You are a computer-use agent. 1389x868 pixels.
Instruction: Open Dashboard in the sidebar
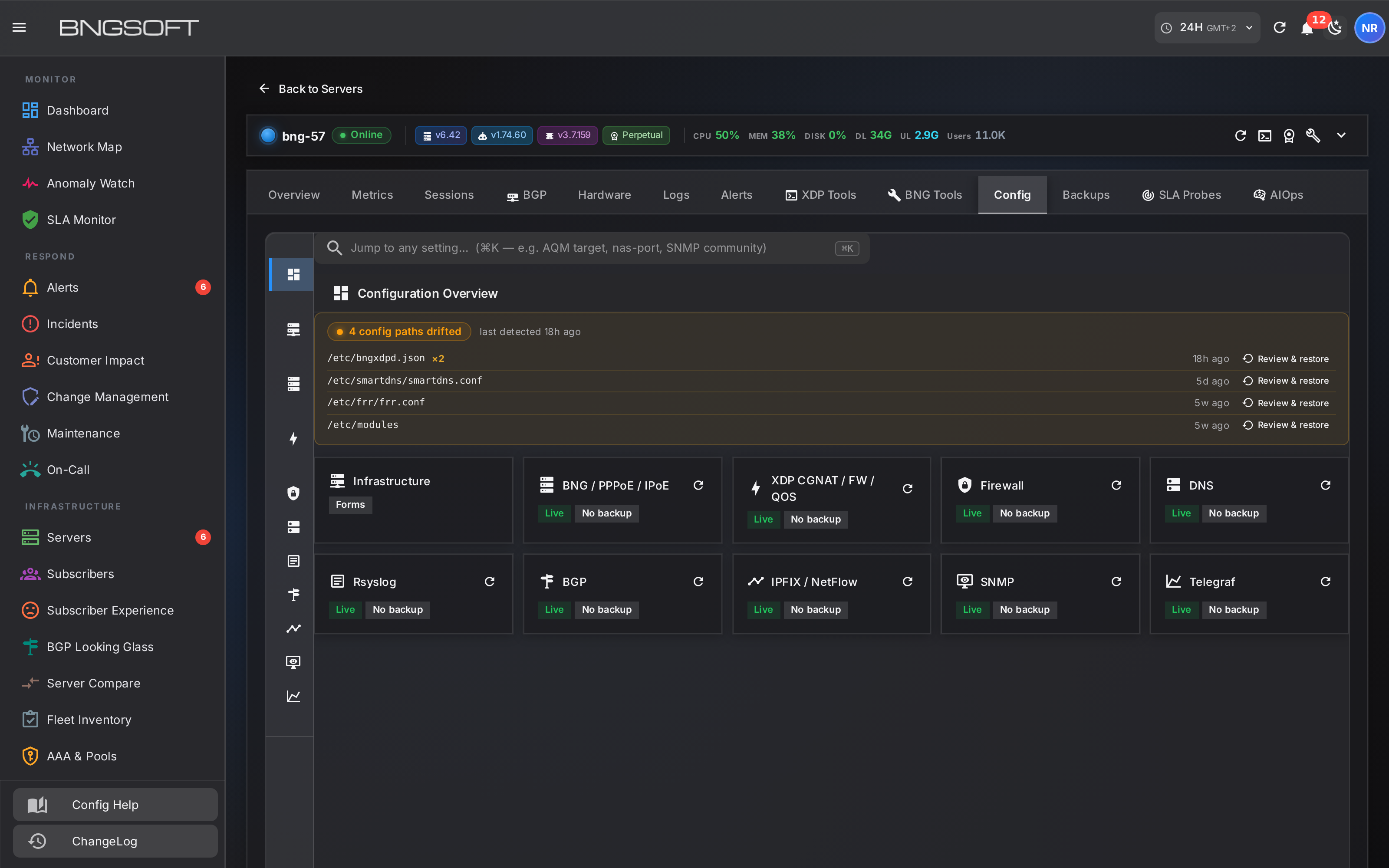pos(112,110)
